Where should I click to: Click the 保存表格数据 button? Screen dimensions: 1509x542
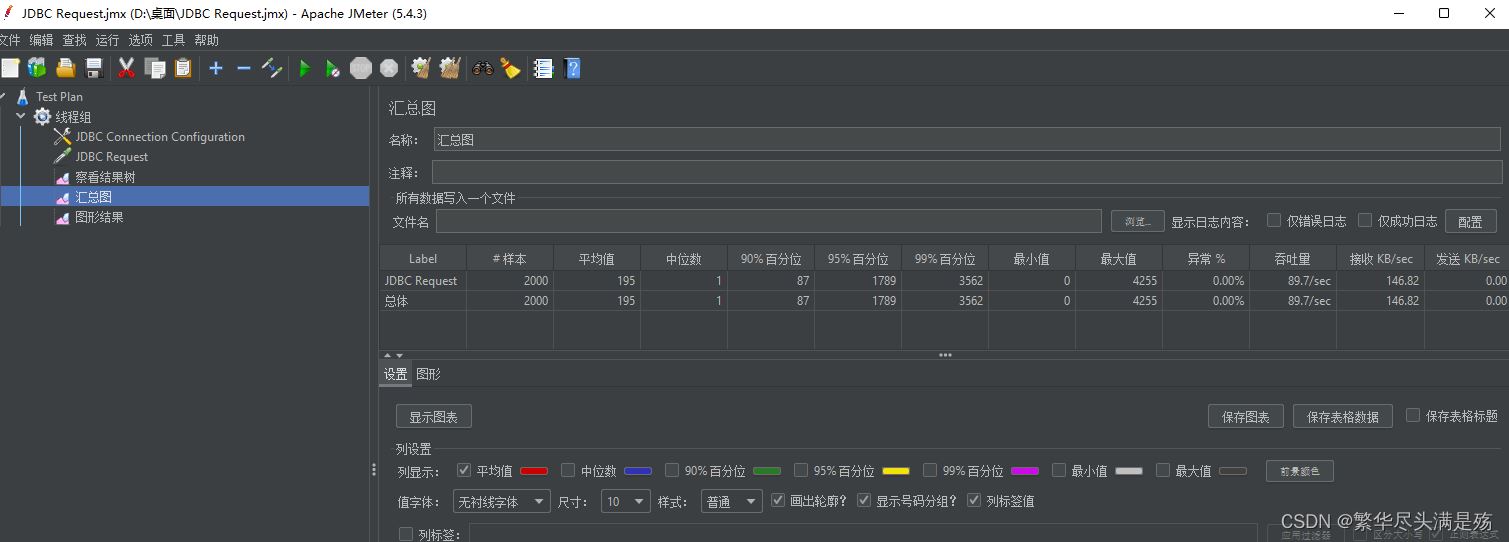[1342, 417]
